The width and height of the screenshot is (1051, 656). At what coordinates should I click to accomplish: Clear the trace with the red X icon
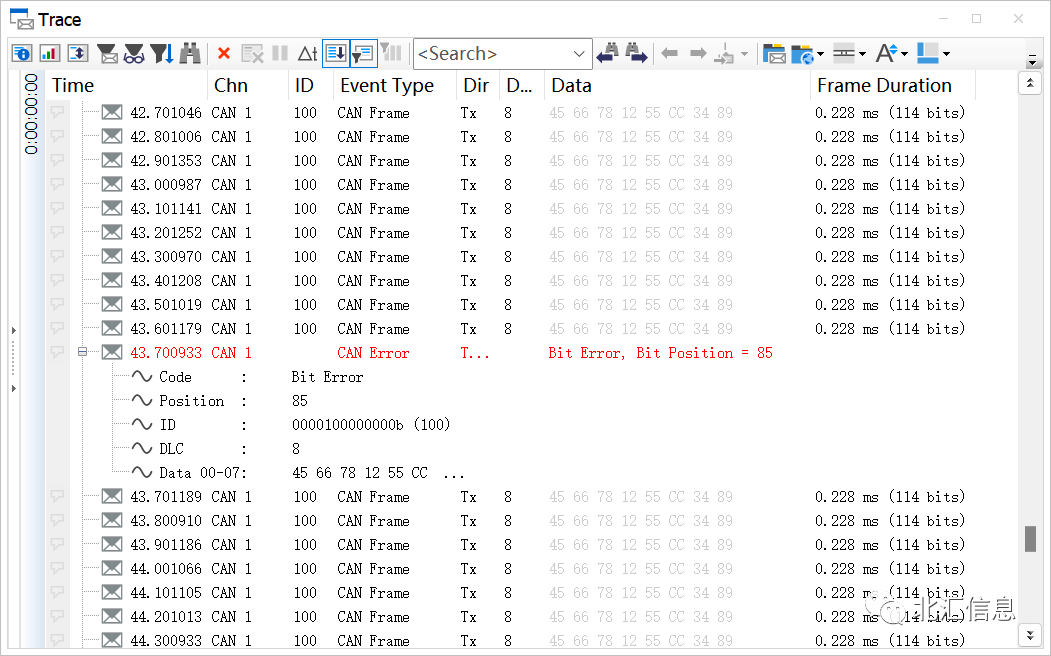(225, 53)
